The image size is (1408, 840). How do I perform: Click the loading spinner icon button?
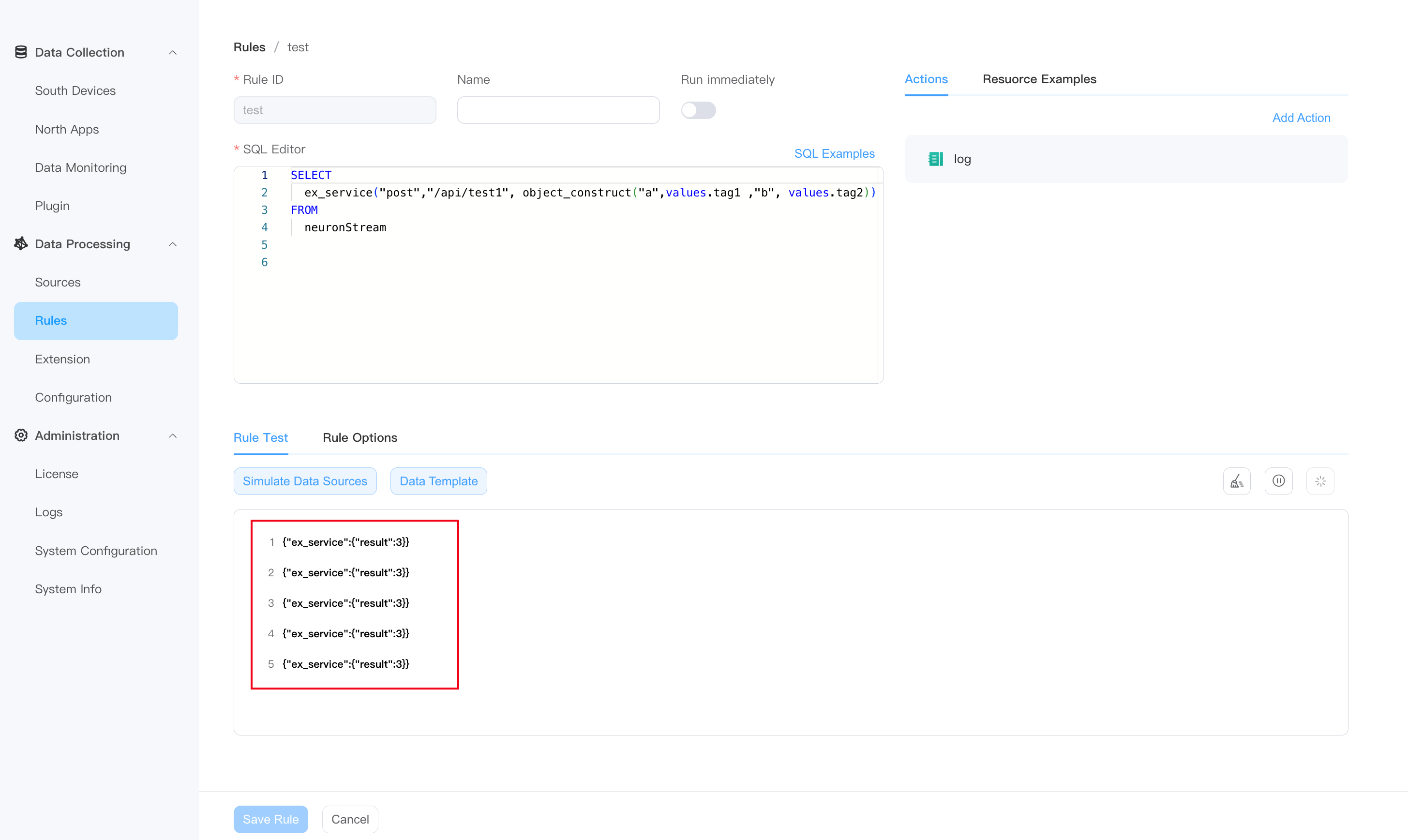coord(1320,481)
